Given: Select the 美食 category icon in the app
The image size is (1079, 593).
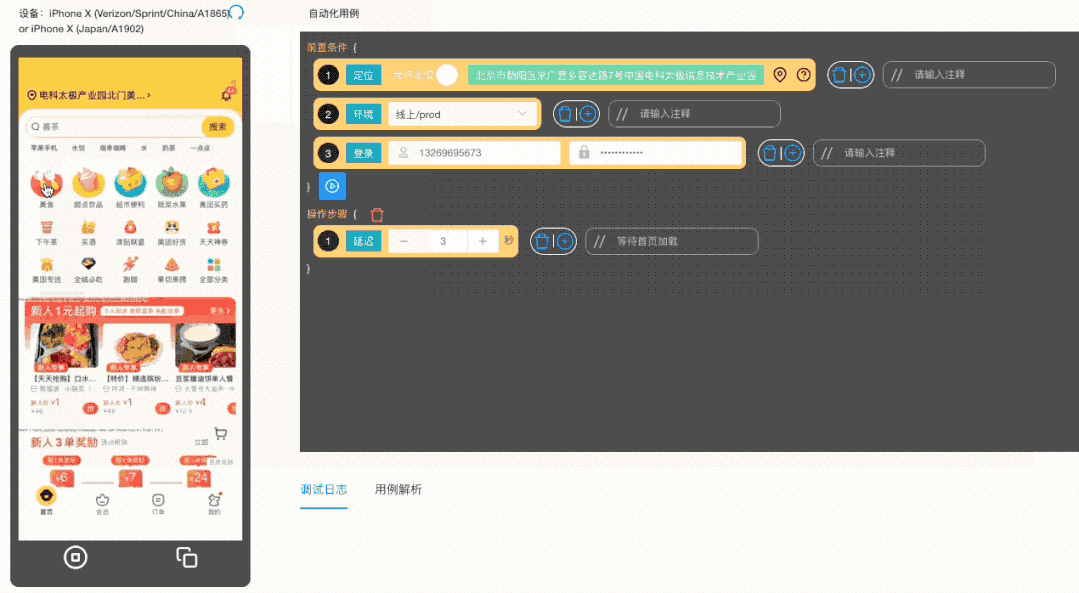Looking at the screenshot, I should click(x=44, y=185).
